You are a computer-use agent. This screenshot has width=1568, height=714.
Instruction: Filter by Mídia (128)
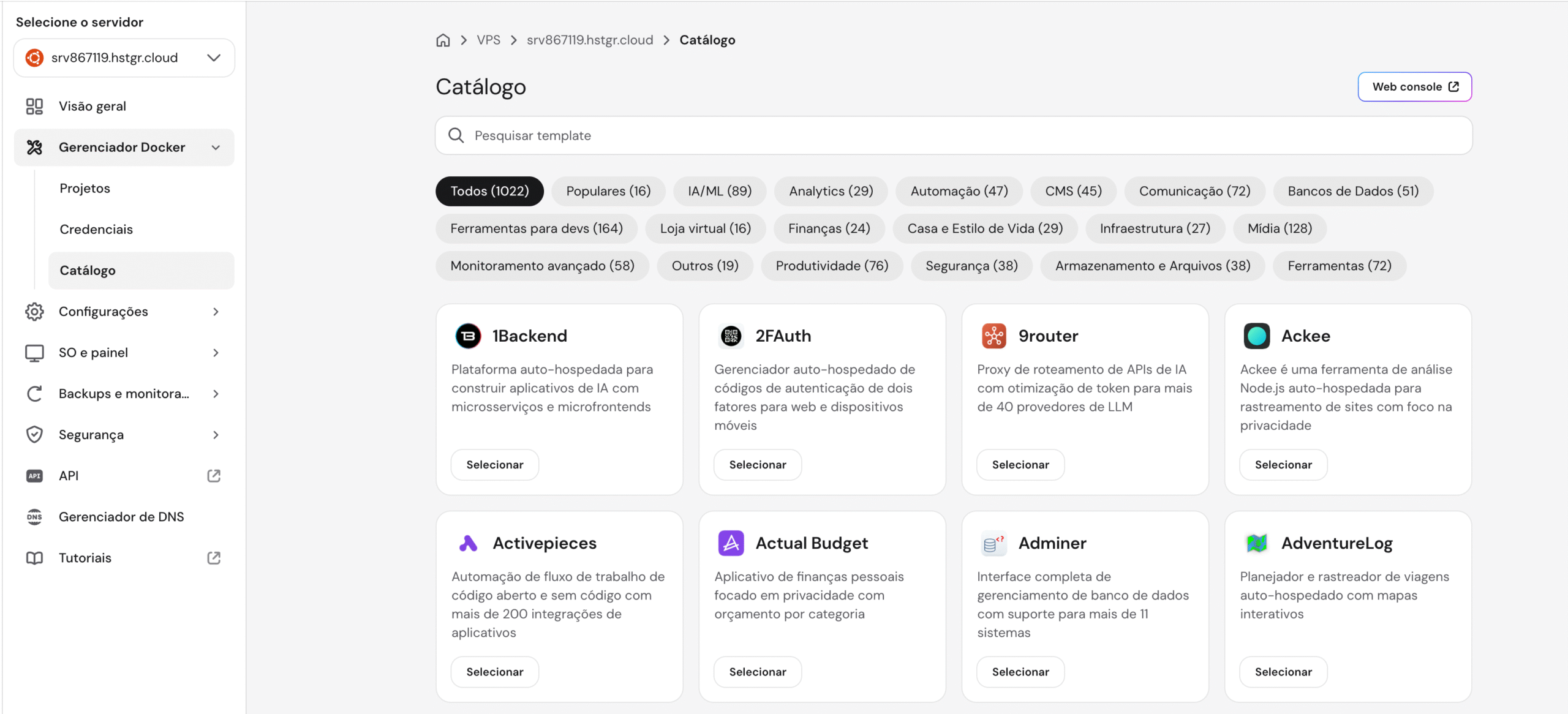coord(1280,228)
